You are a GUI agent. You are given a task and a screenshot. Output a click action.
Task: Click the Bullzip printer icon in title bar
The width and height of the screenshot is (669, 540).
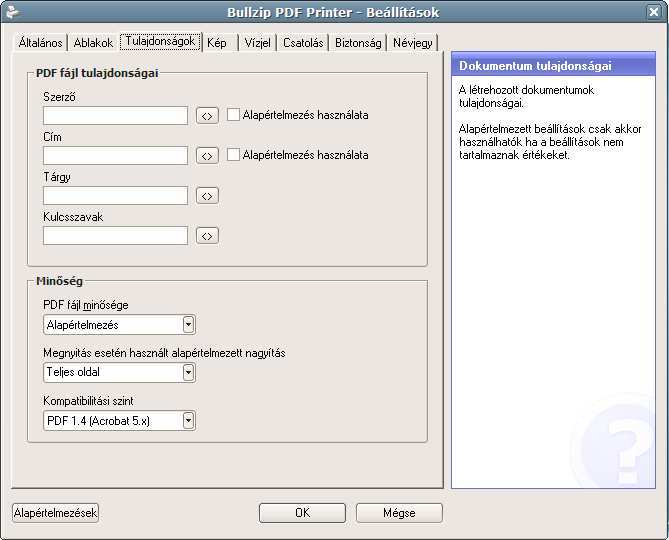pos(12,12)
